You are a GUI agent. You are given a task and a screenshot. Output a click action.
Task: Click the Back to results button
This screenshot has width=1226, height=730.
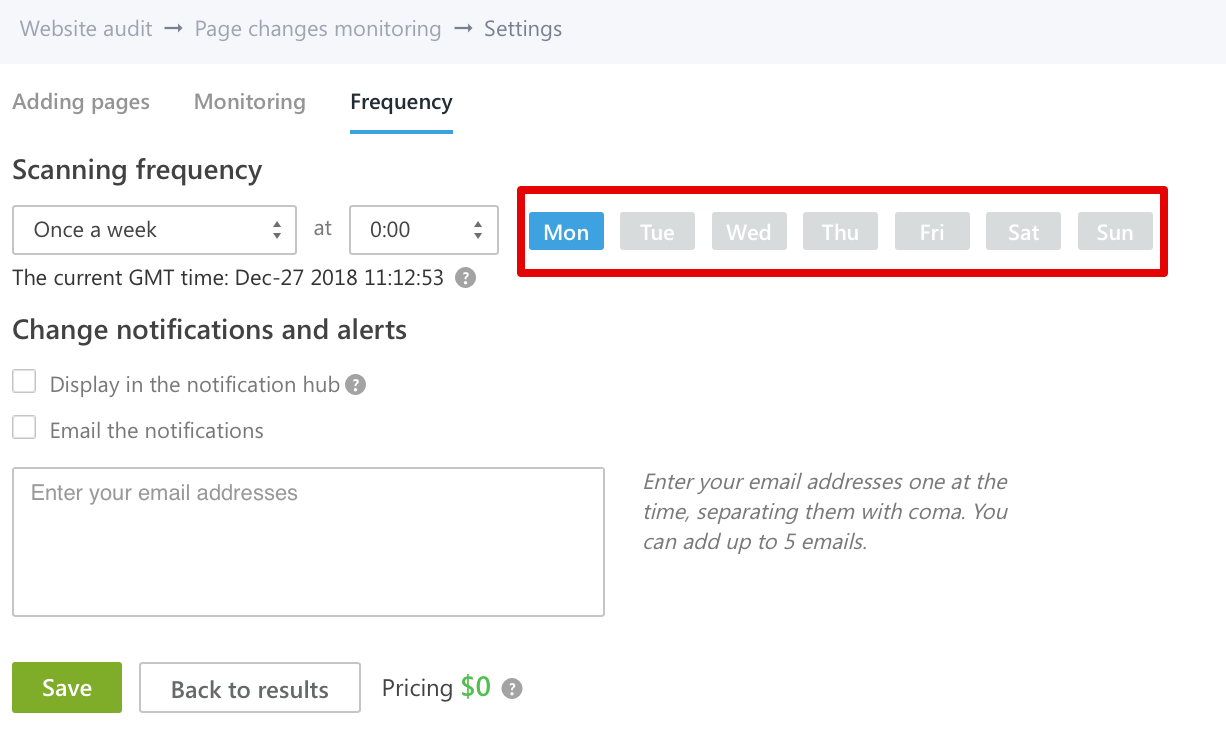tap(250, 688)
